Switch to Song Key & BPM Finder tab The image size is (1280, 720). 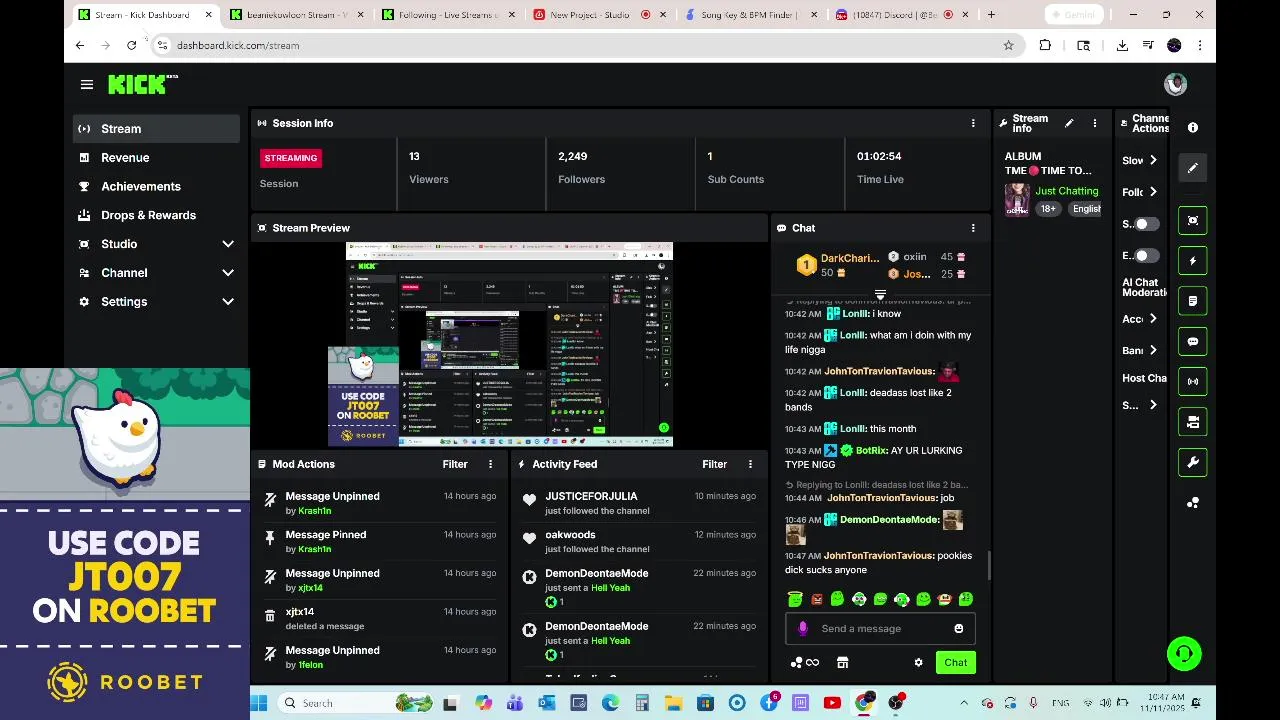(751, 15)
